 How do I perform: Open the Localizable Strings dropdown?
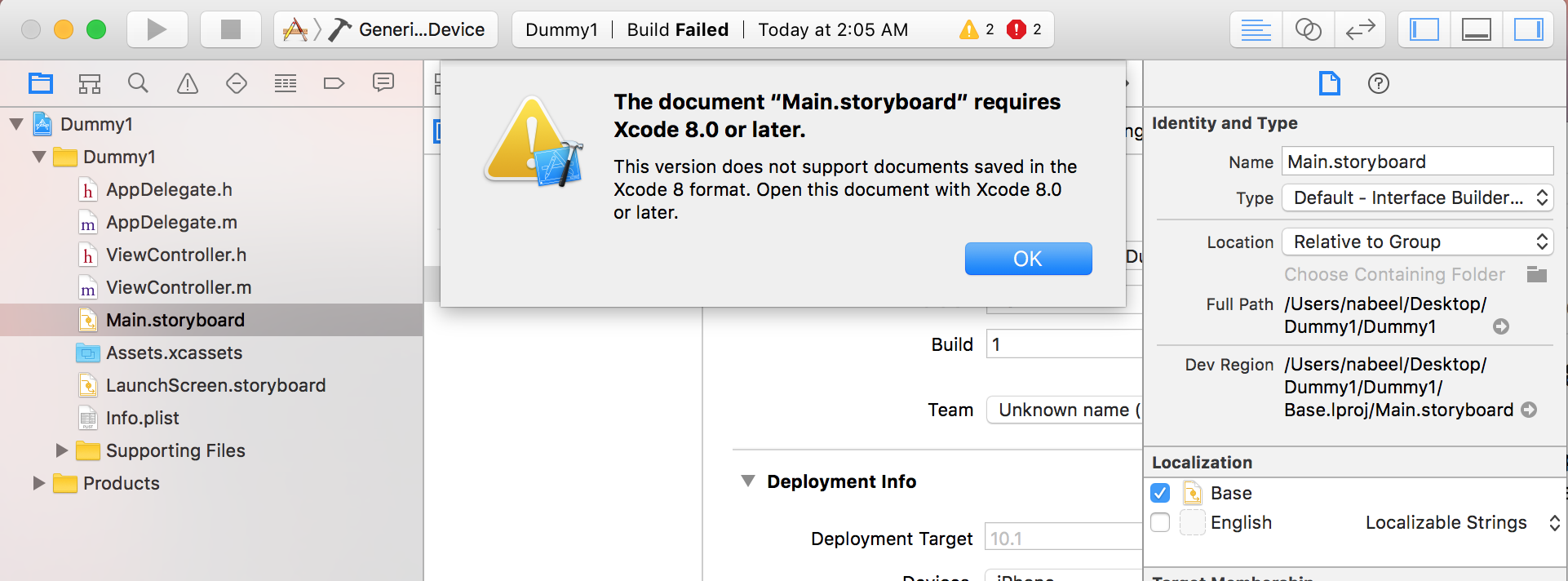(1463, 522)
